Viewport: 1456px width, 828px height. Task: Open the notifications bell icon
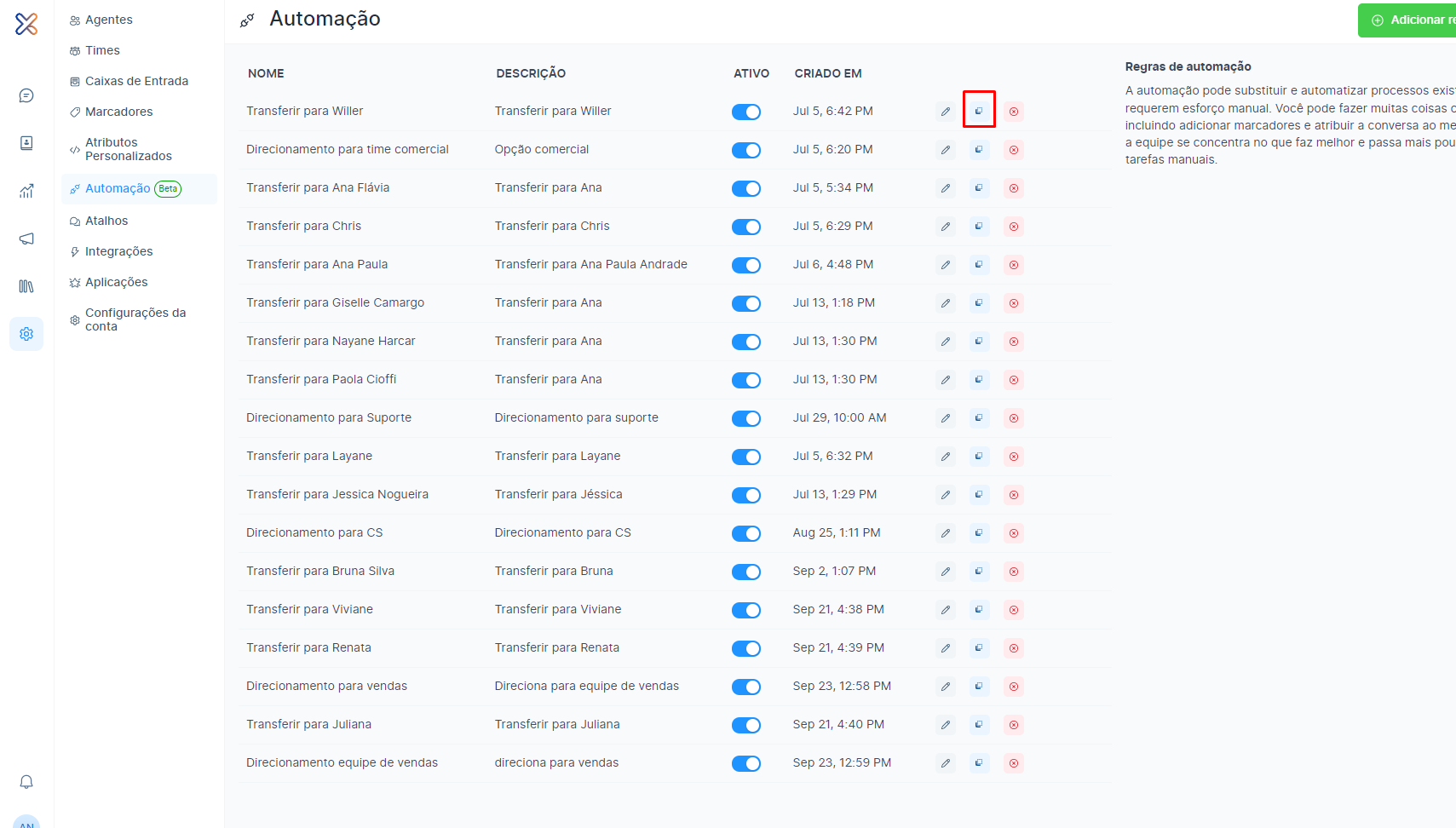click(x=26, y=782)
